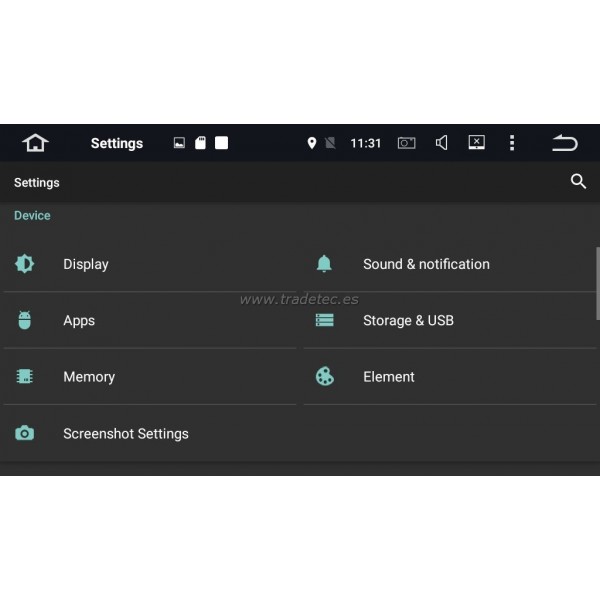Select the Element option
This screenshot has height=600, width=600.
tap(389, 377)
